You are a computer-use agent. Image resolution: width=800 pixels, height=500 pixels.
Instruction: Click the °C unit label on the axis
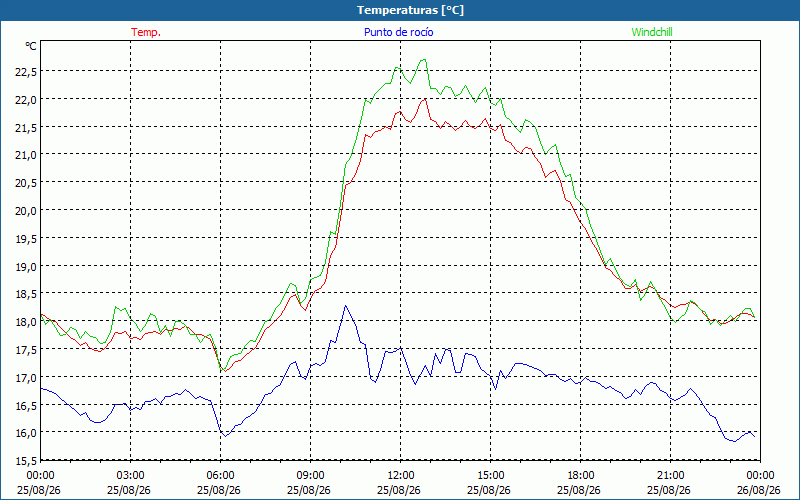[x=31, y=46]
